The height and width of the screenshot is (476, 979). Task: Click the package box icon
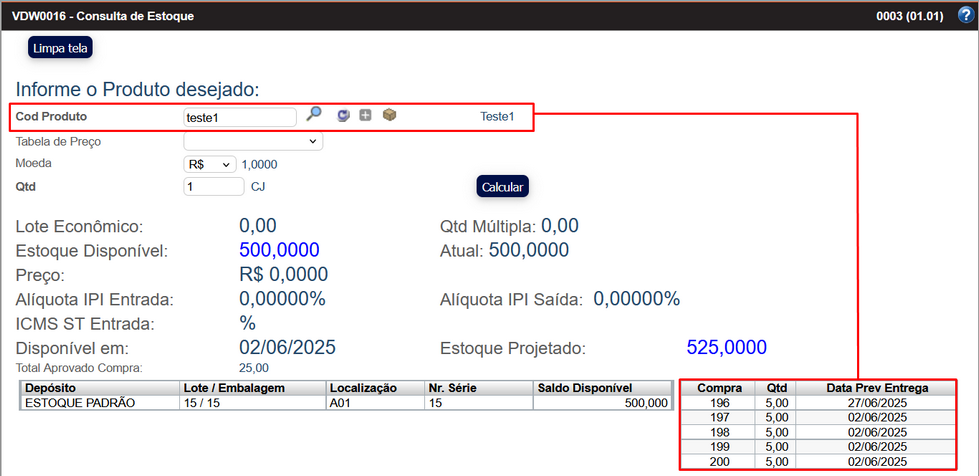point(389,116)
